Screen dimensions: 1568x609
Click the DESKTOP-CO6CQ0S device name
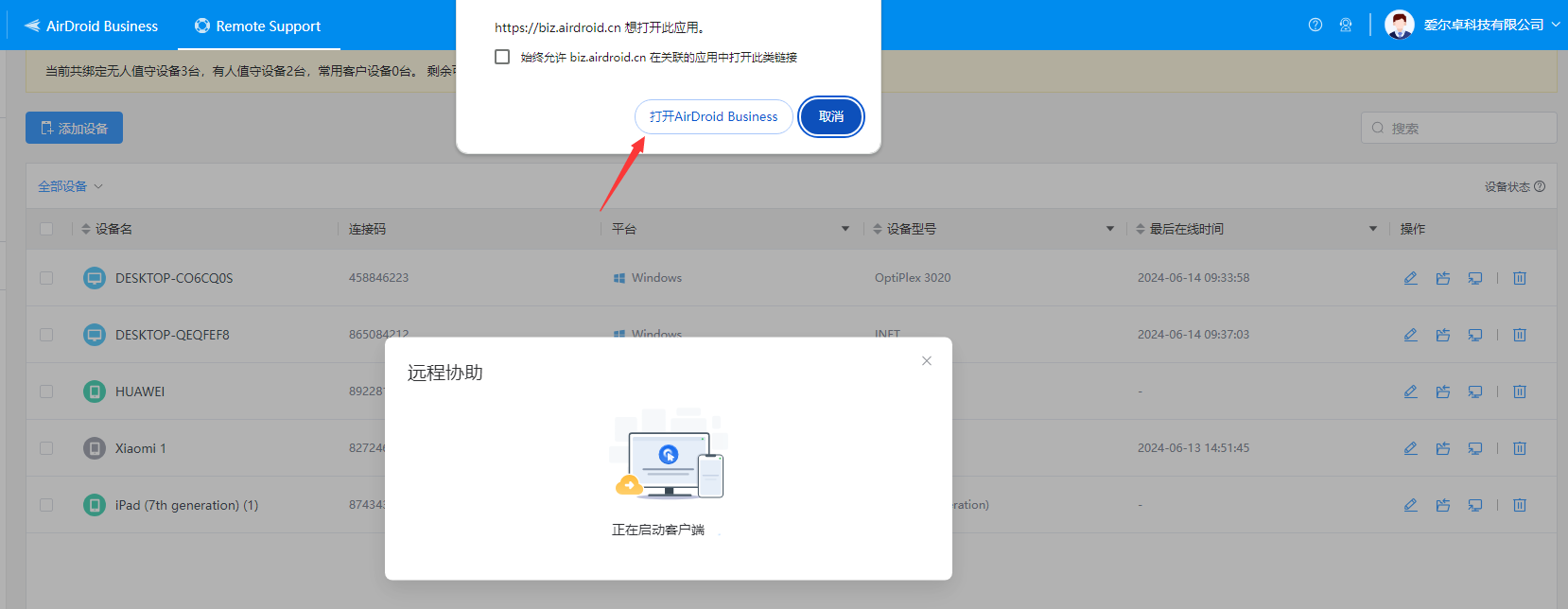[174, 278]
